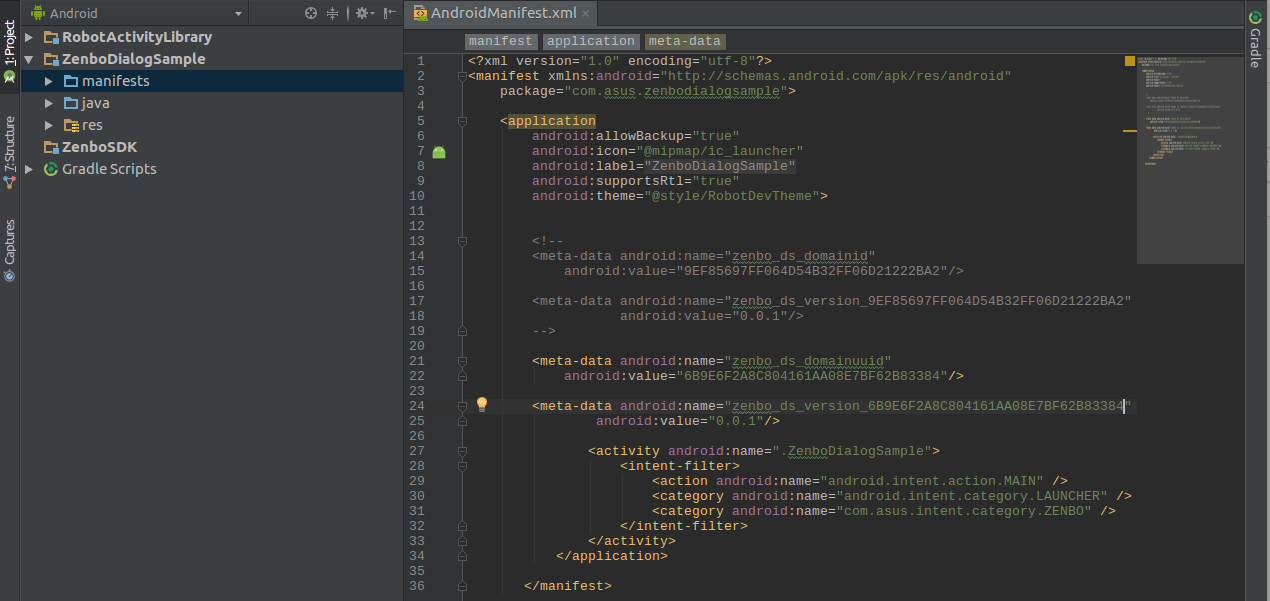Viewport: 1270px width, 601px height.
Task: Select the res tree item
Action: point(211,125)
